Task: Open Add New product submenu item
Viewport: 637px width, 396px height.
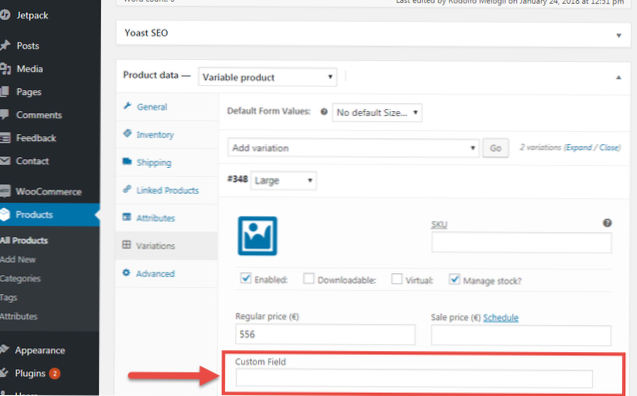Action: point(18,260)
